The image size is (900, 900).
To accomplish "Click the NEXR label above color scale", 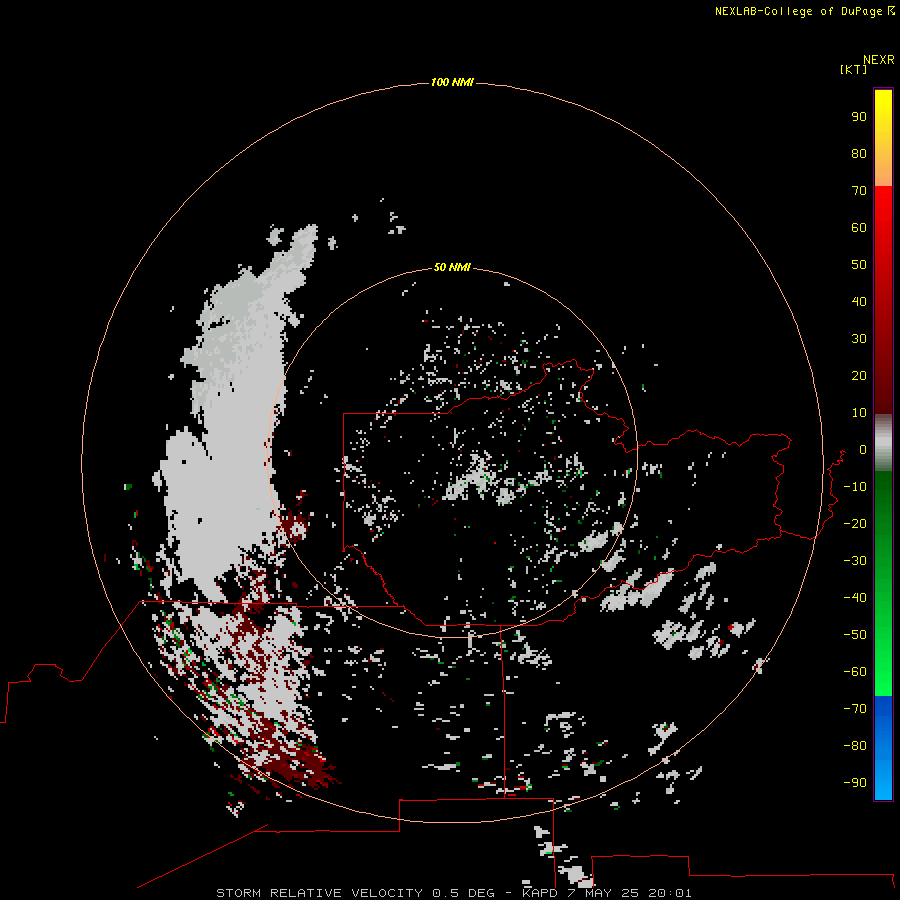I will point(879,60).
